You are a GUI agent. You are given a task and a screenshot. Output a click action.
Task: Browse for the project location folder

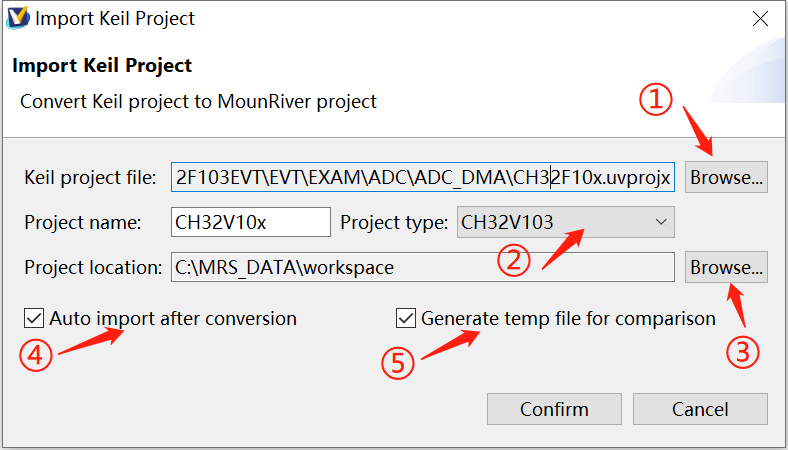(x=726, y=267)
